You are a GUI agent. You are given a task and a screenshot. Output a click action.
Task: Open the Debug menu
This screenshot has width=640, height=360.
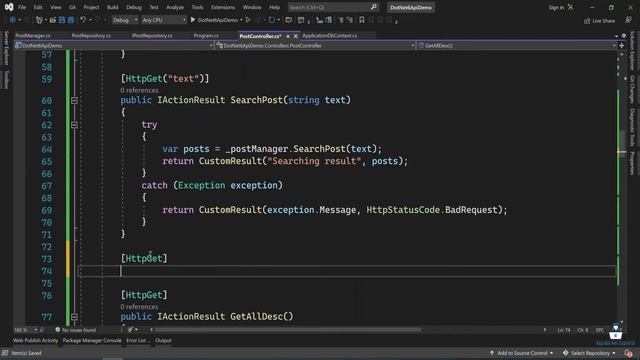[134, 7]
